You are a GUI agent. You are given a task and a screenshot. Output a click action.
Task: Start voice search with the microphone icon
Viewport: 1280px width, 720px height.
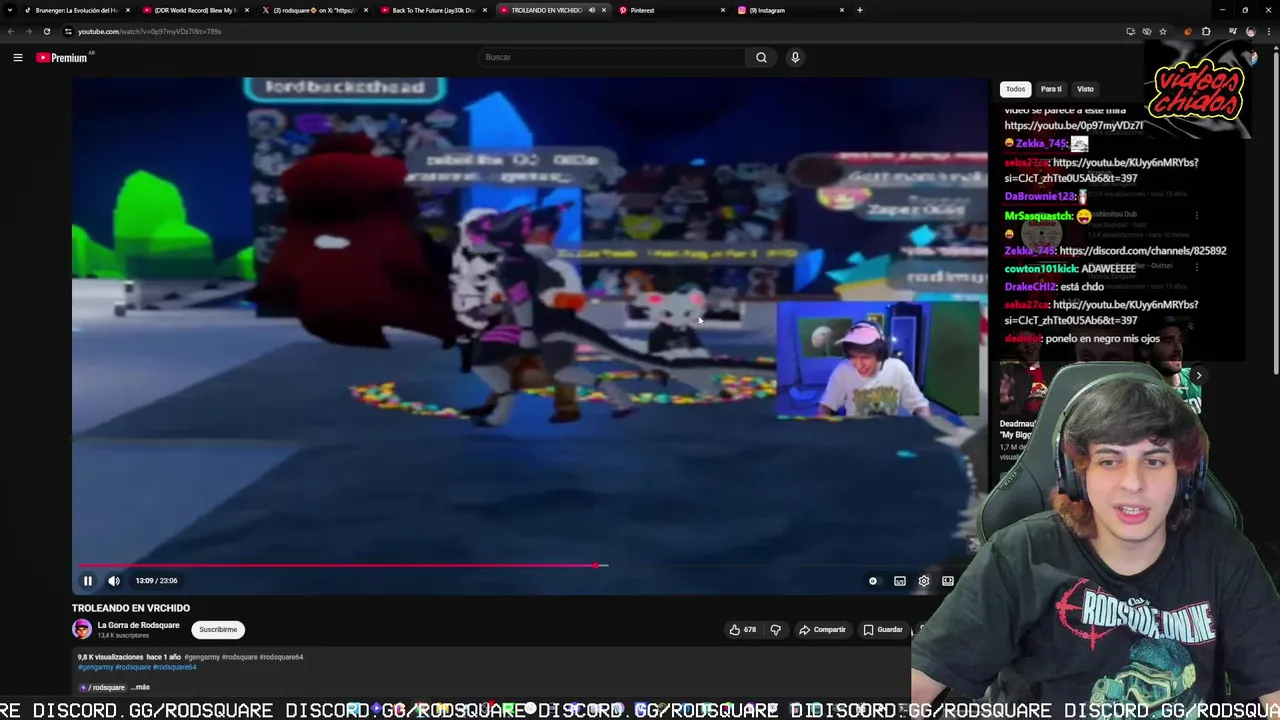pyautogui.click(x=795, y=57)
